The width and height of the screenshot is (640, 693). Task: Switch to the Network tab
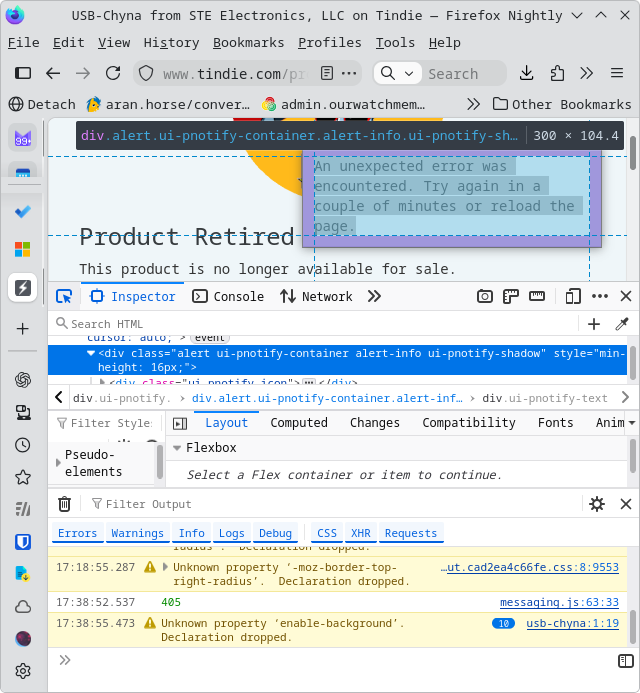pyautogui.click(x=316, y=297)
